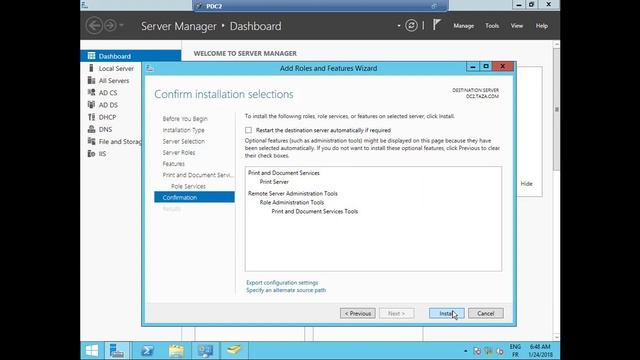Click Print Server in the selections list
Viewport: 640px width, 360px height.
pyautogui.click(x=274, y=182)
